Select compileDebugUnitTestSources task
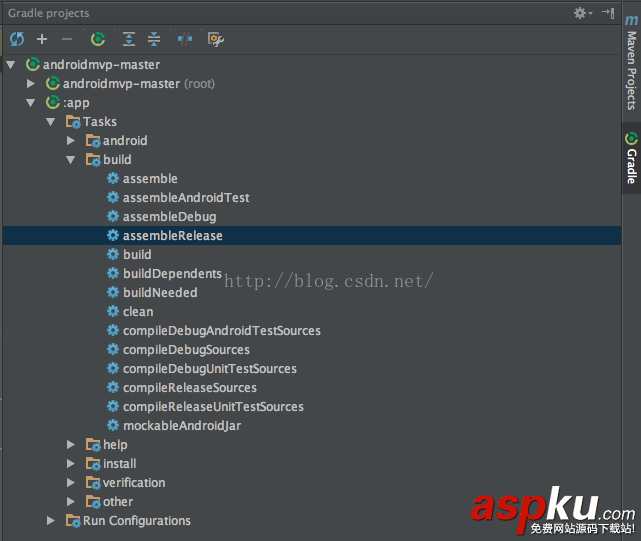Viewport: 641px width, 541px height. pyautogui.click(x=210, y=369)
